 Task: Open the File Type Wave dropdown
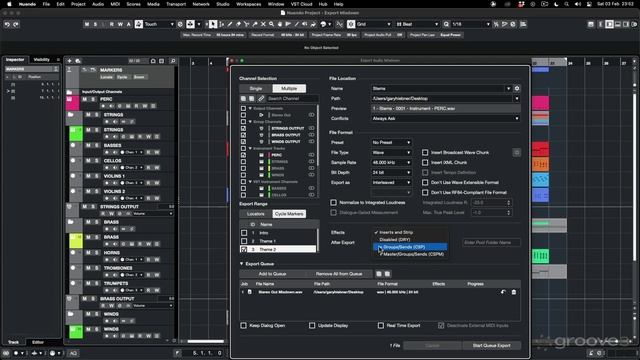pyautogui.click(x=391, y=153)
